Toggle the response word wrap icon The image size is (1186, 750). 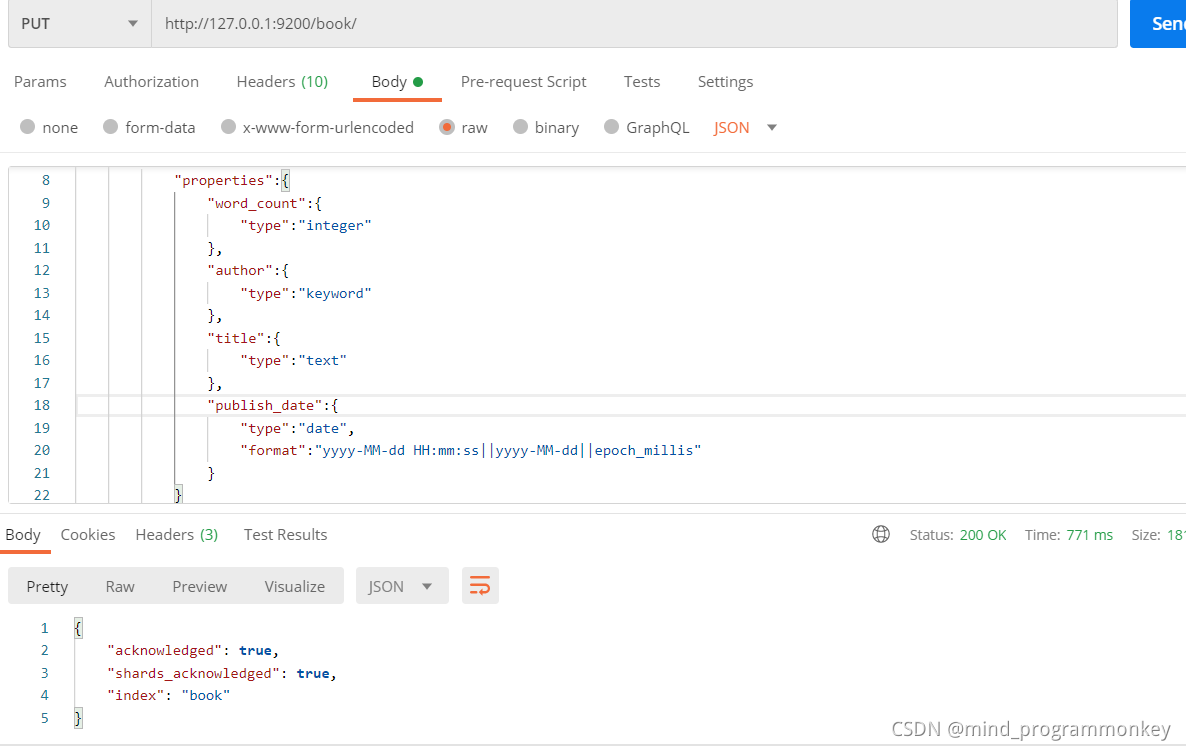(480, 586)
